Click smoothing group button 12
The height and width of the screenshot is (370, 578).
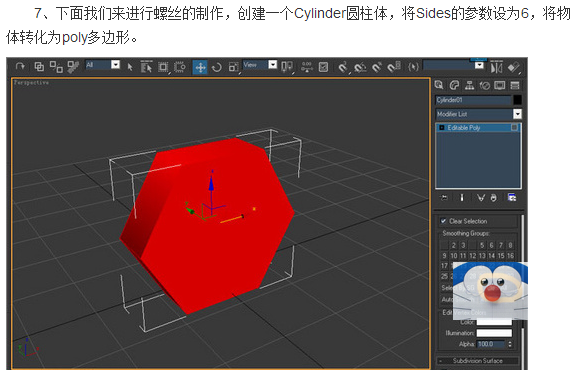click(x=473, y=256)
